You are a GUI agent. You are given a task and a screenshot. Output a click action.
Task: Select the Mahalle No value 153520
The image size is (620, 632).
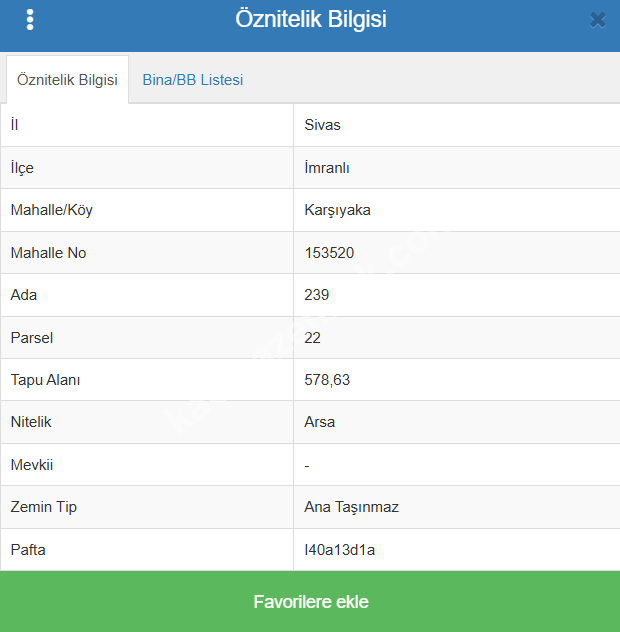click(x=329, y=253)
